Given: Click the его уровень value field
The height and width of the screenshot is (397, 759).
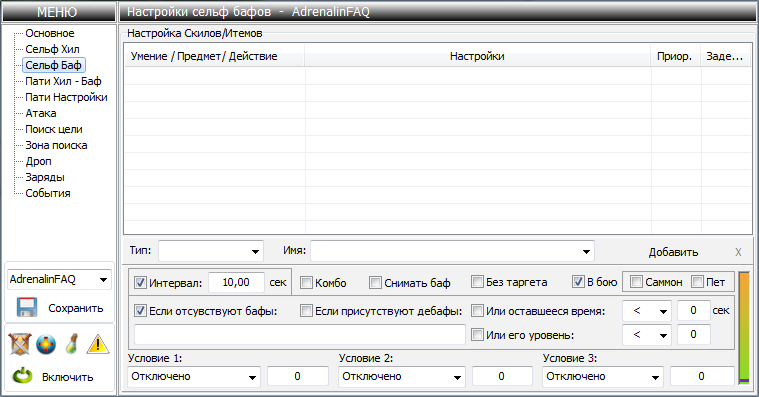Looking at the screenshot, I should click(x=693, y=335).
